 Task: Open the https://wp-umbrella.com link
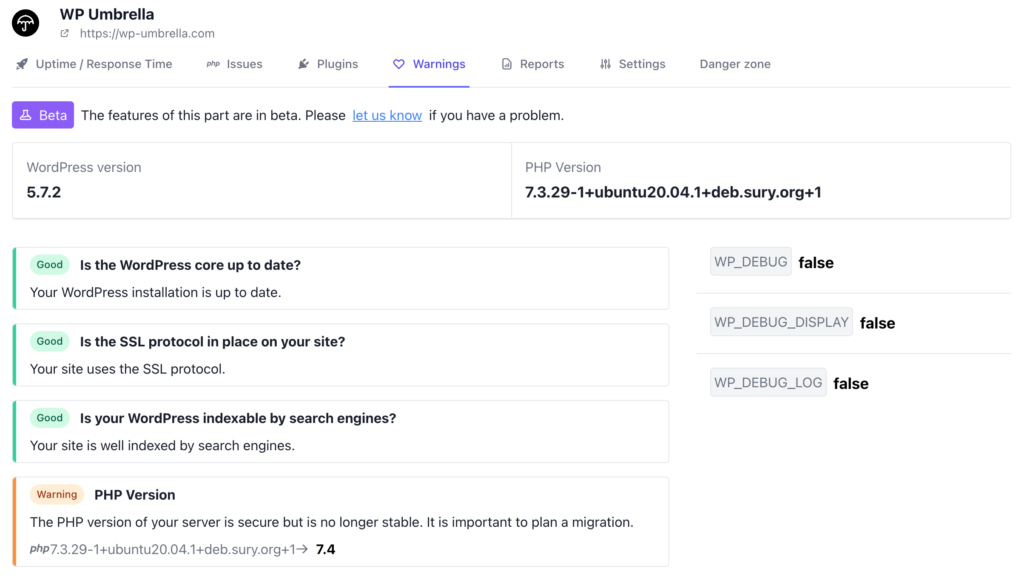(x=147, y=33)
